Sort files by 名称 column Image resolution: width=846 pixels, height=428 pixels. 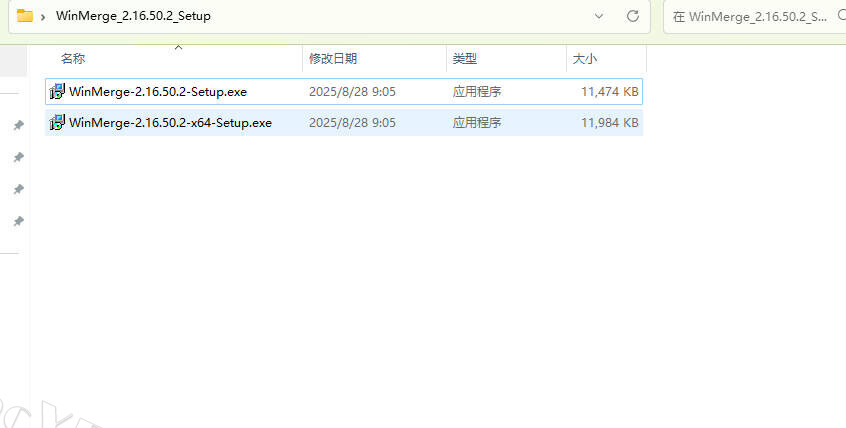(x=73, y=58)
